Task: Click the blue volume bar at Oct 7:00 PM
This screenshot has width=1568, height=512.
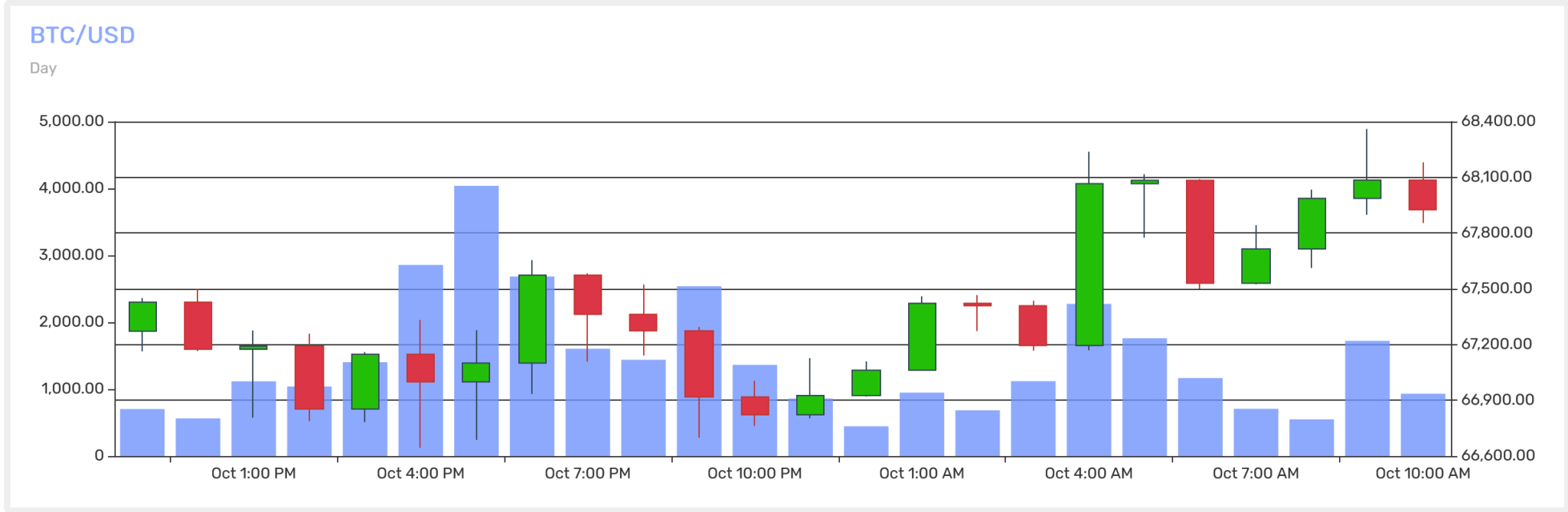Action: 587,403
